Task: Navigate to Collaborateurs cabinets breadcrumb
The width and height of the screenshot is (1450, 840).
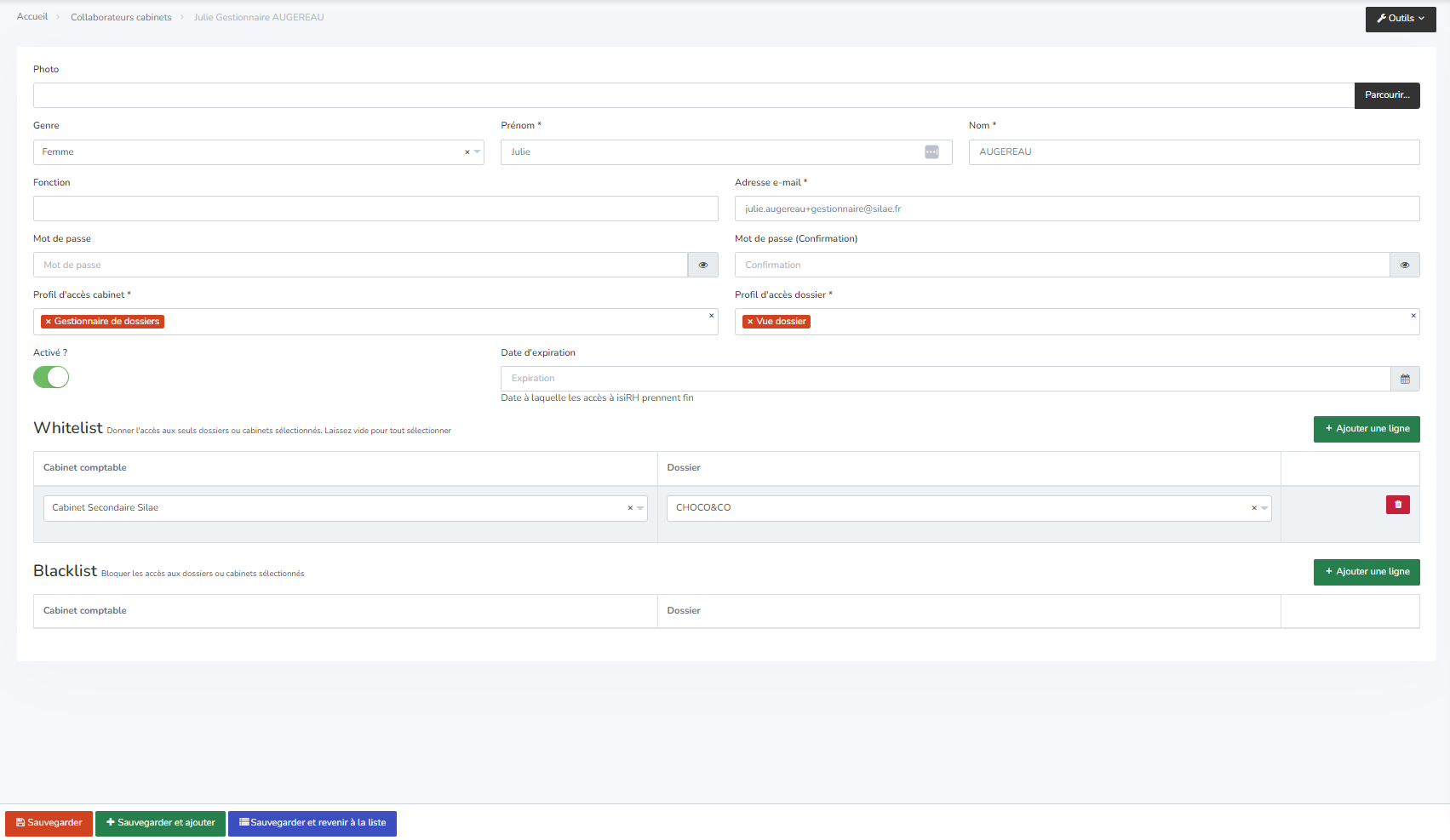Action: (x=121, y=17)
